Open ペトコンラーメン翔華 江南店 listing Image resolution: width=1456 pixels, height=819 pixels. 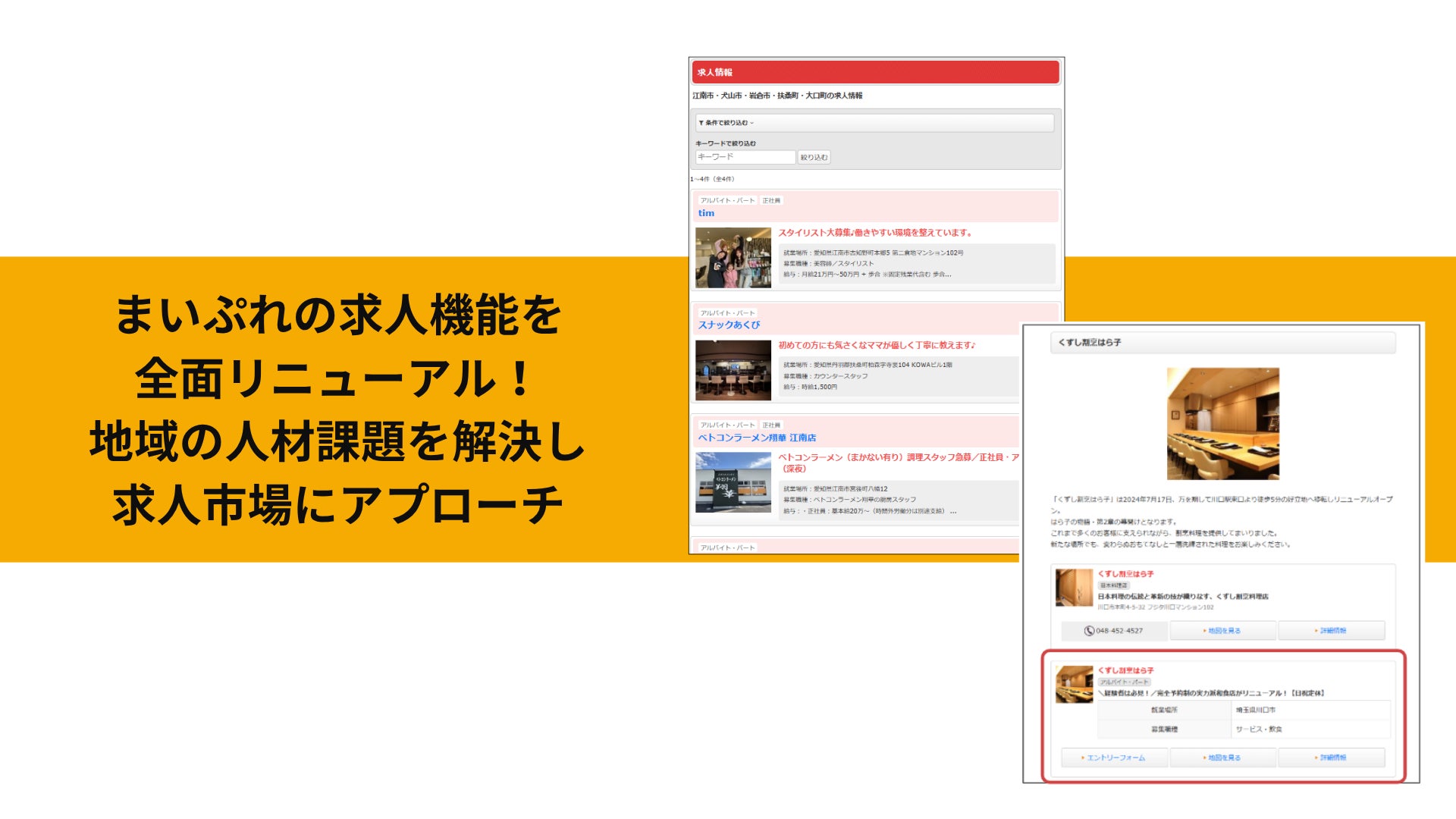click(x=757, y=438)
